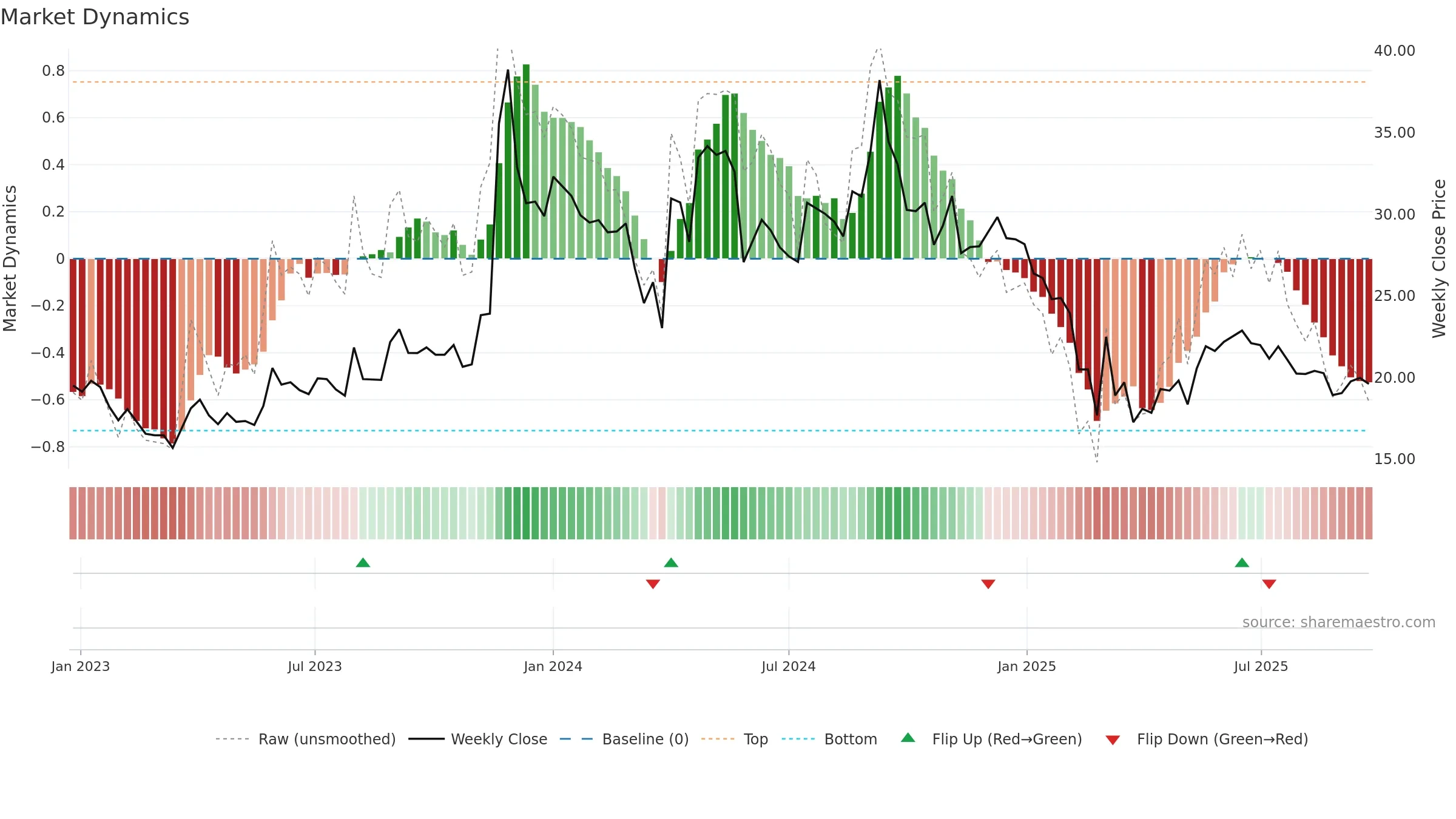Click the source: sharemaestro.com text
Image resolution: width=1456 pixels, height=819 pixels.
pos(1339,622)
